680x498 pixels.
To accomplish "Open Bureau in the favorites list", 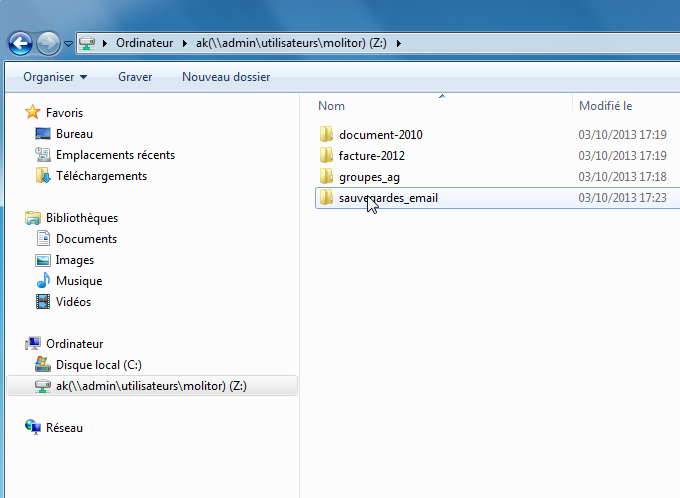I will (74, 134).
